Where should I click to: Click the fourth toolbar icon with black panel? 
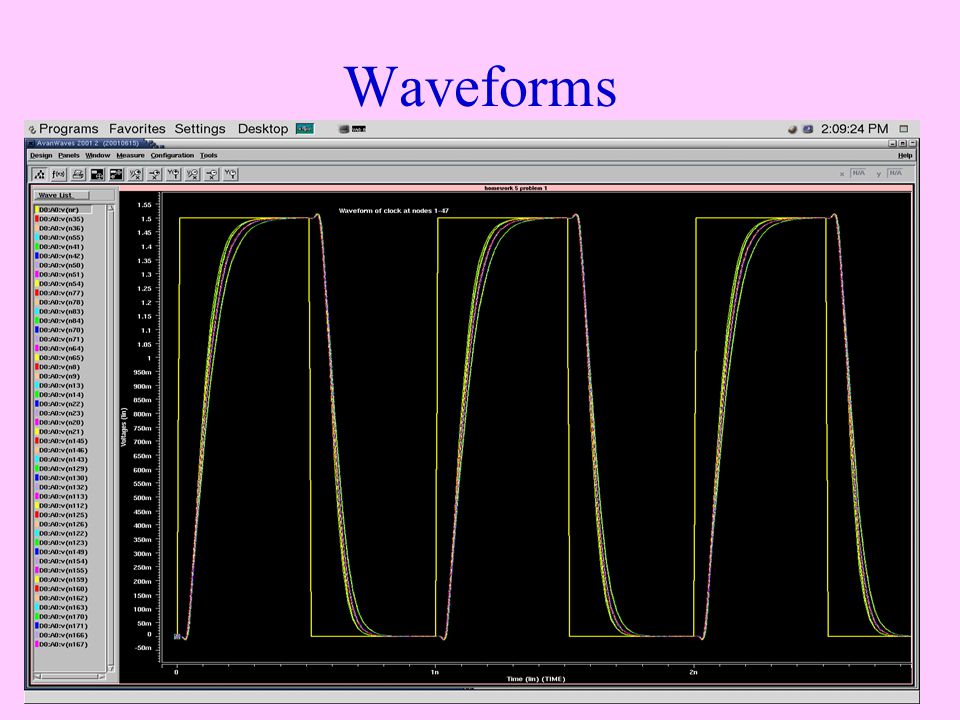(97, 174)
